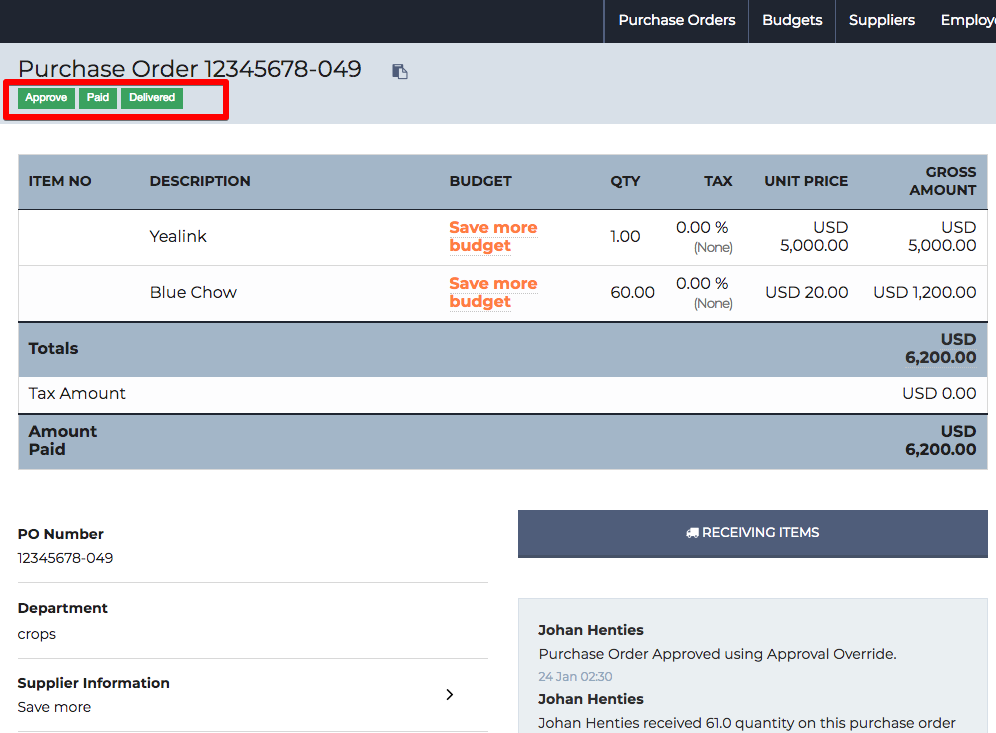Go to the Budgets section
This screenshot has height=733, width=996.
point(792,20)
